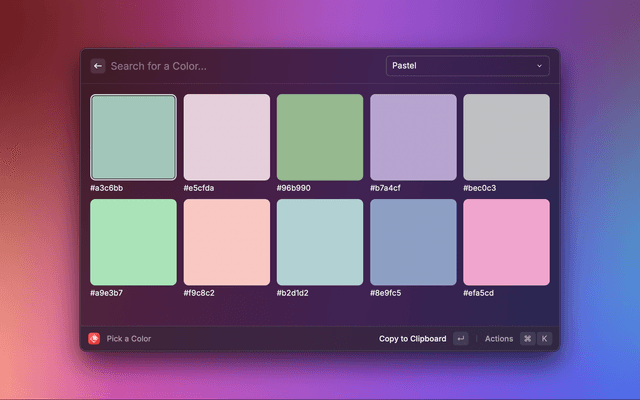Pick the #f9c8c2 peach swatch
Viewport: 640px width, 400px height.
point(227,242)
